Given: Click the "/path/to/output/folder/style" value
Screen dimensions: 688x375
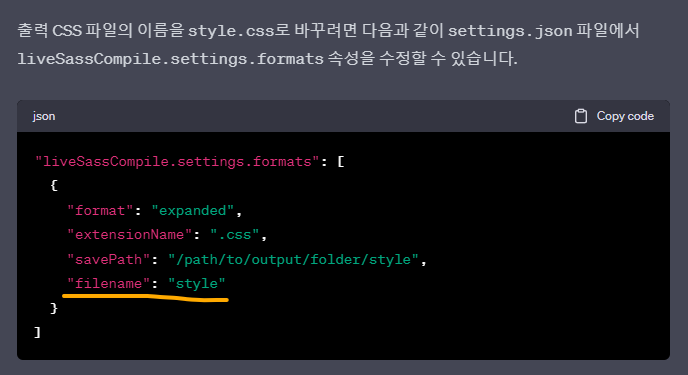Looking at the screenshot, I should click(x=293, y=259).
